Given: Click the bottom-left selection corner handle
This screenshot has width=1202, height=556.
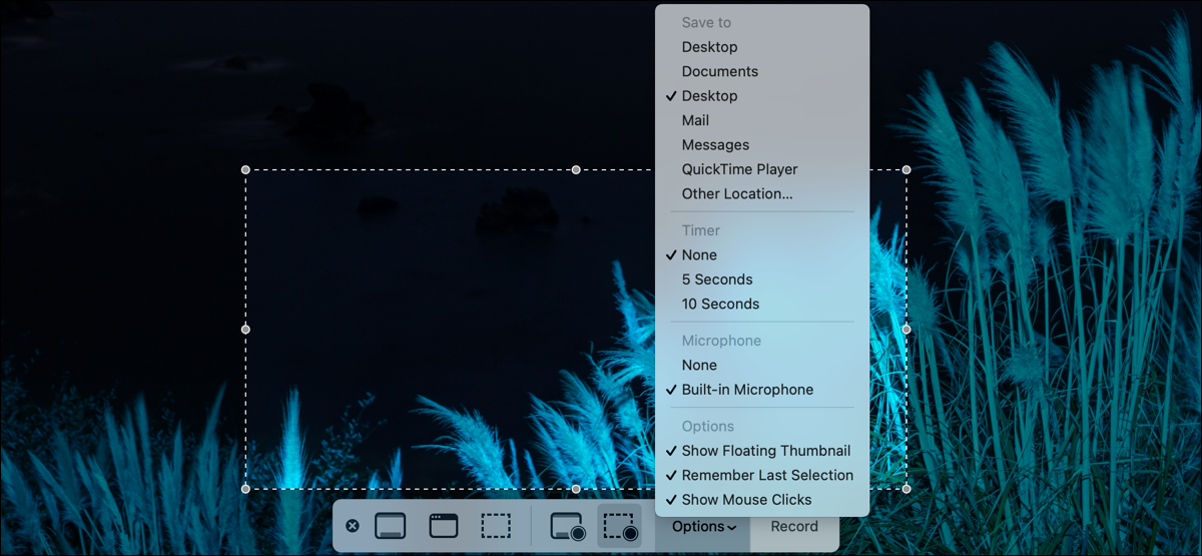Looking at the screenshot, I should [x=246, y=489].
